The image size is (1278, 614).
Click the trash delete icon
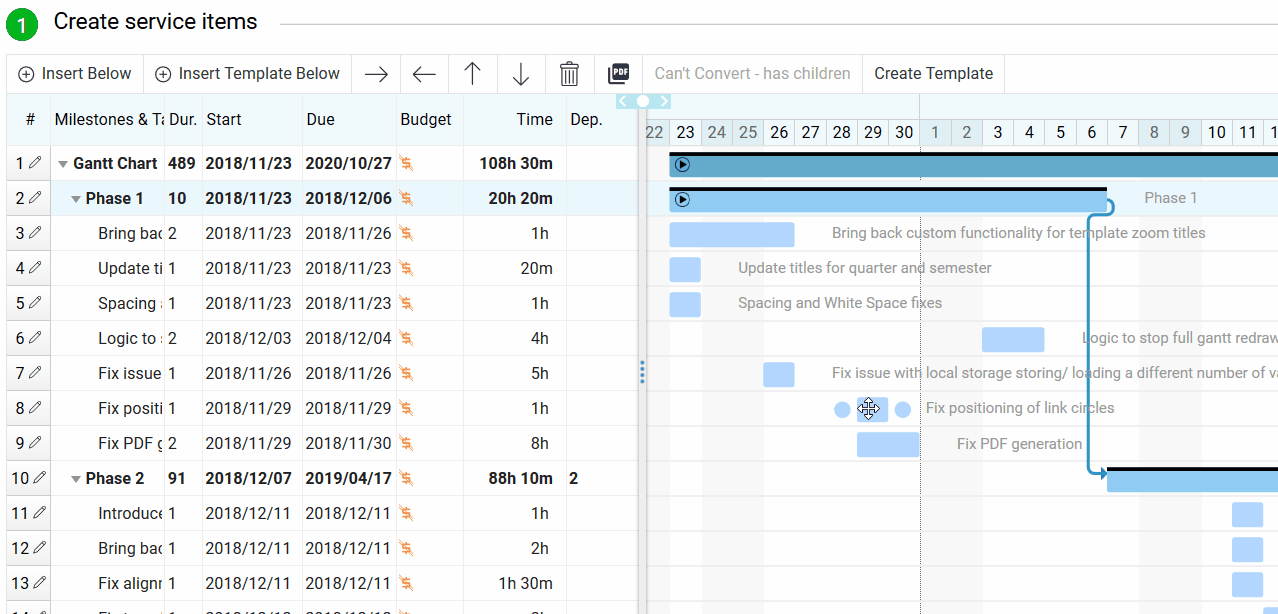pos(569,73)
